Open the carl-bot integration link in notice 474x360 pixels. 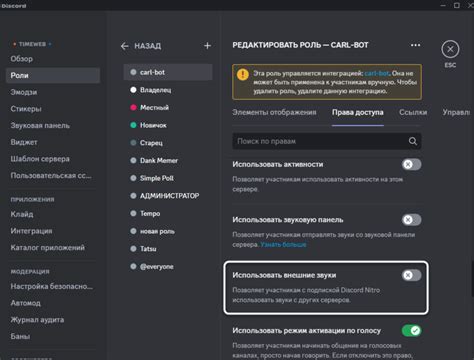pos(377,73)
